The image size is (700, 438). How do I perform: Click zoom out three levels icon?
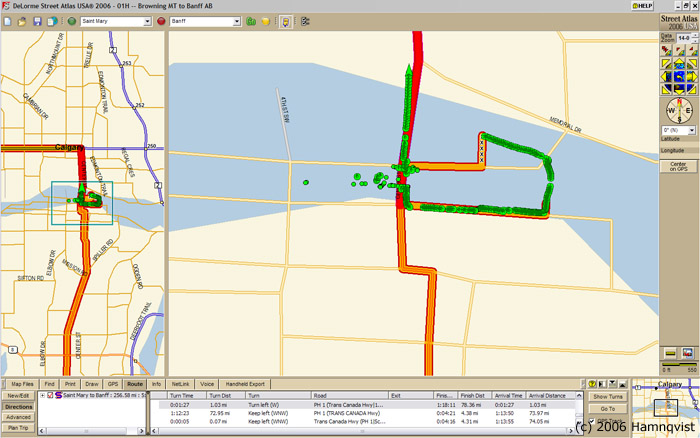point(666,50)
